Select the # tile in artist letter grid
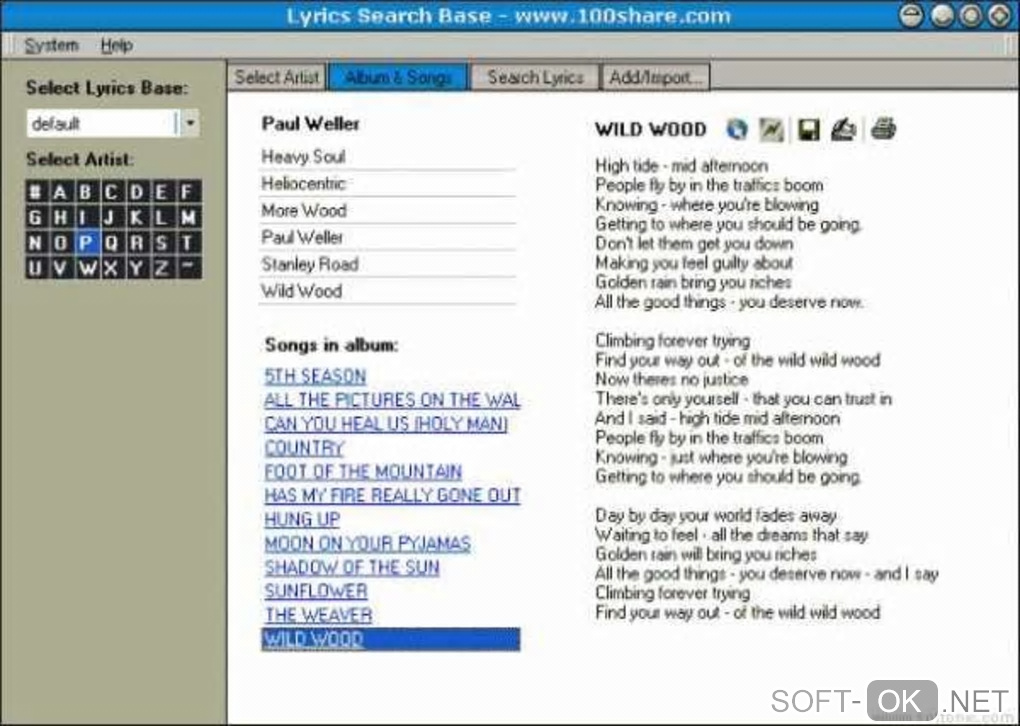This screenshot has height=726, width=1020. point(36,192)
